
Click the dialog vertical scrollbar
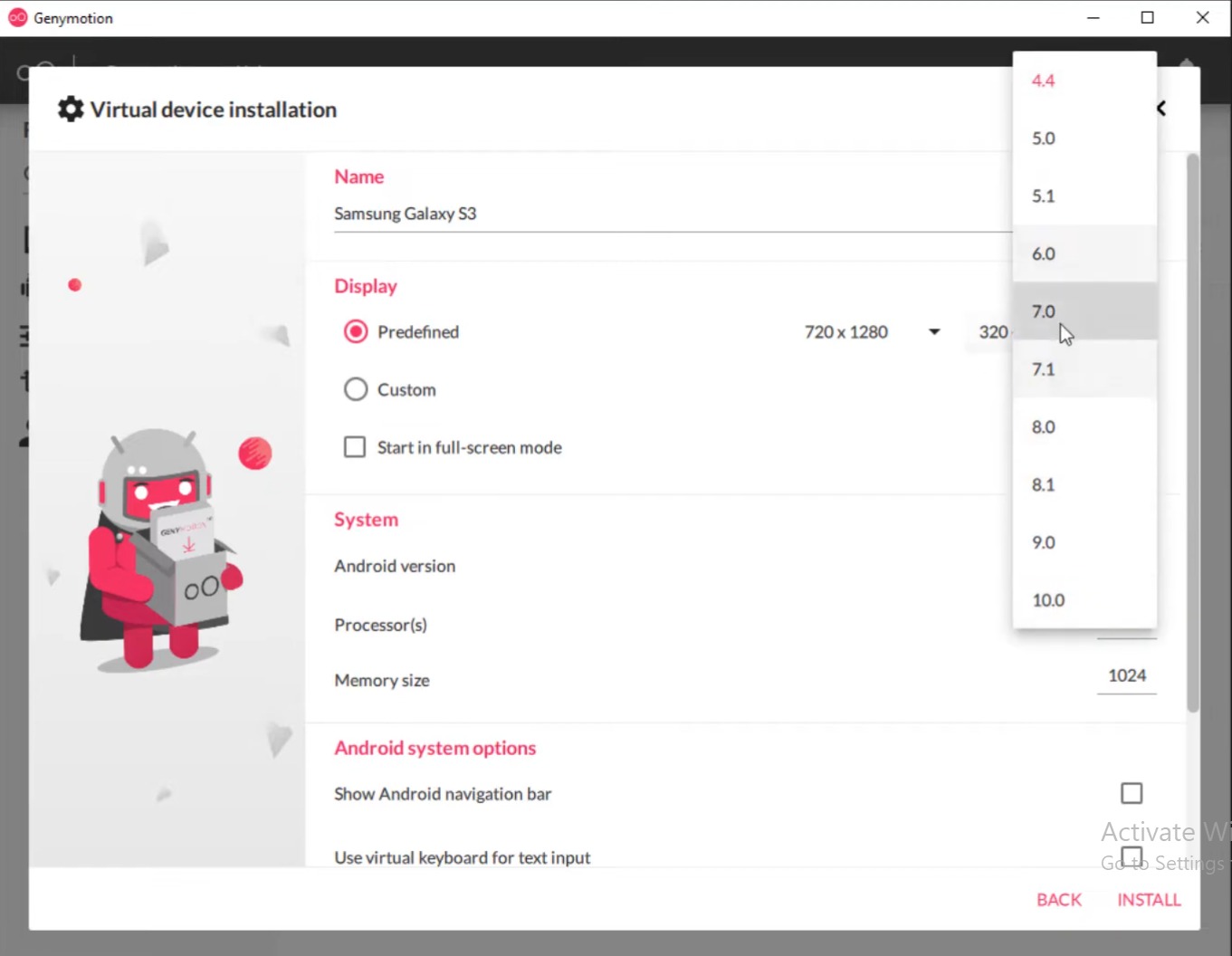coord(1193,433)
